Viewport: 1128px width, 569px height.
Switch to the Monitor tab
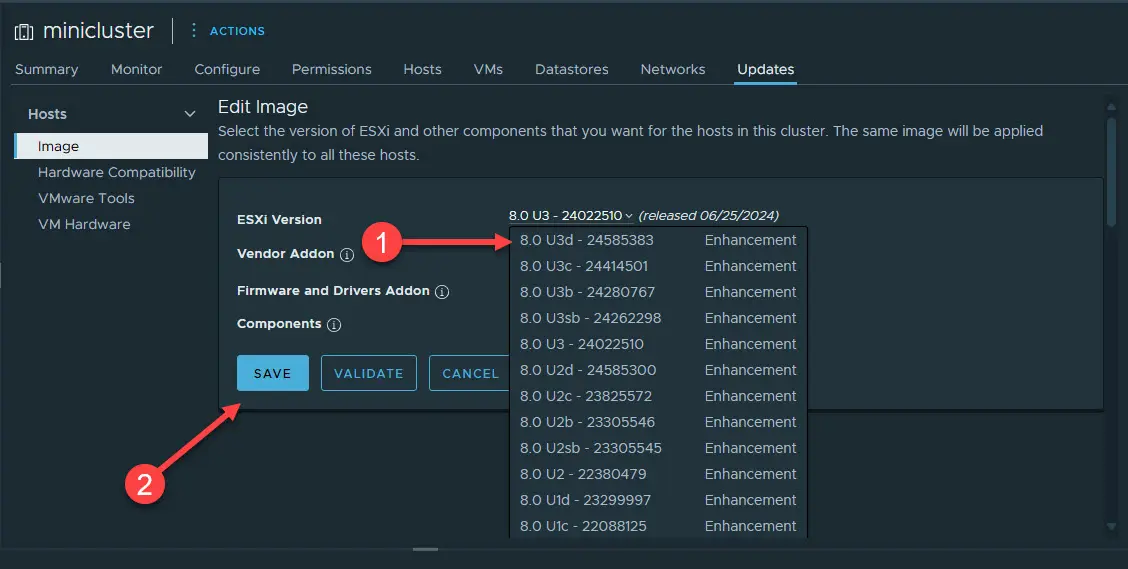pyautogui.click(x=137, y=69)
